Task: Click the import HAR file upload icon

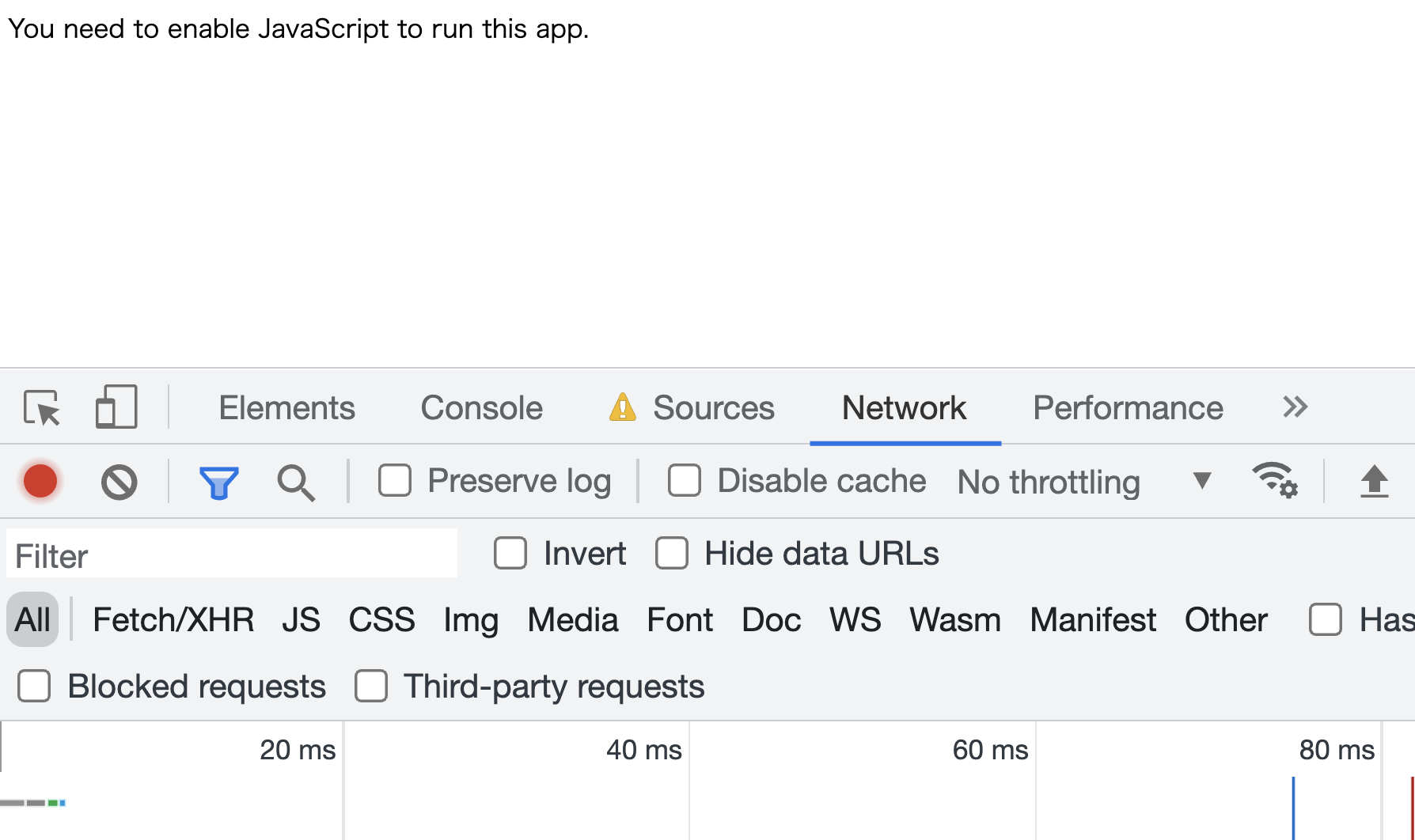Action: 1374,481
